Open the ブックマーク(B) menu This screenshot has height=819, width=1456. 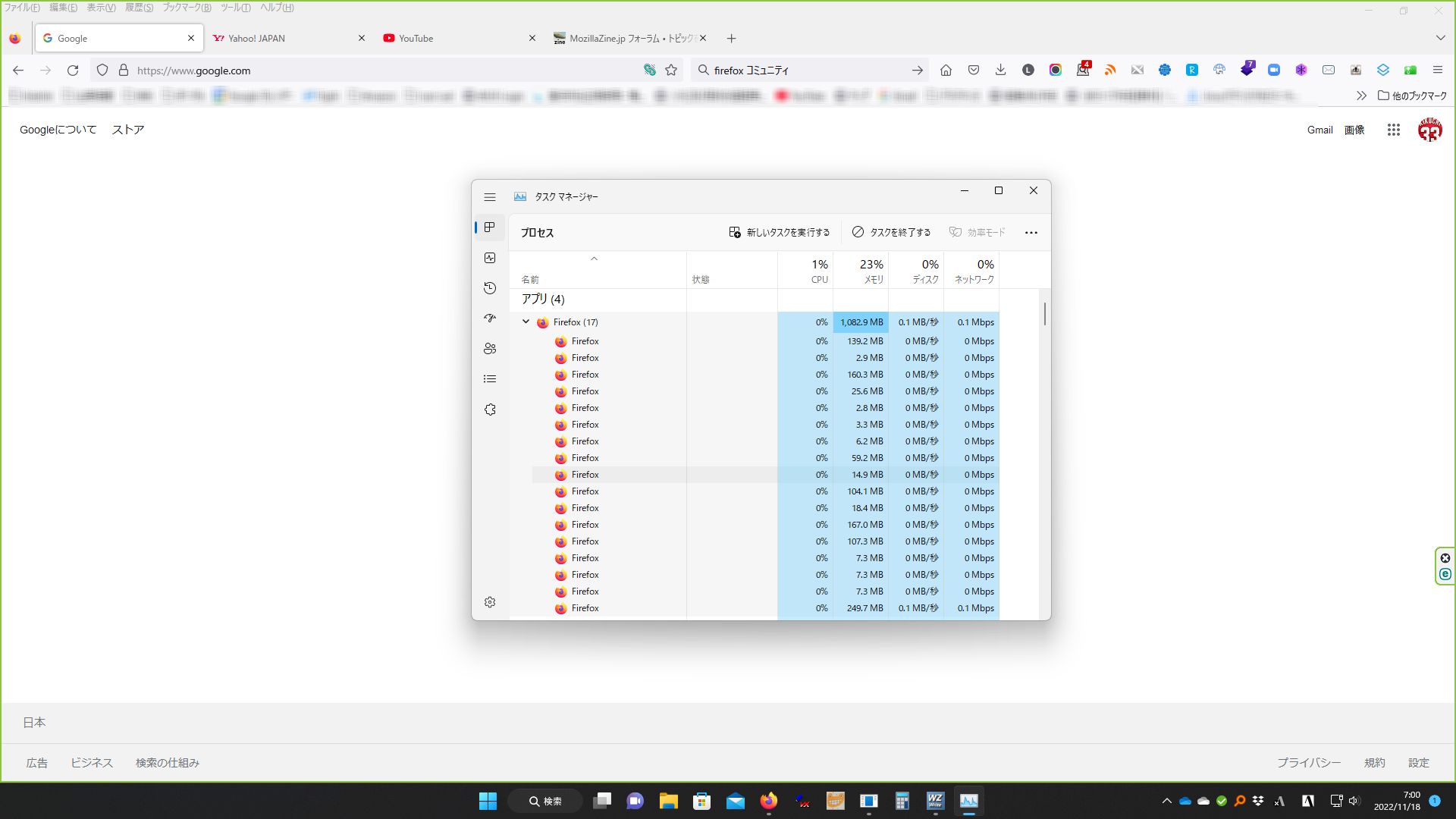pos(187,8)
